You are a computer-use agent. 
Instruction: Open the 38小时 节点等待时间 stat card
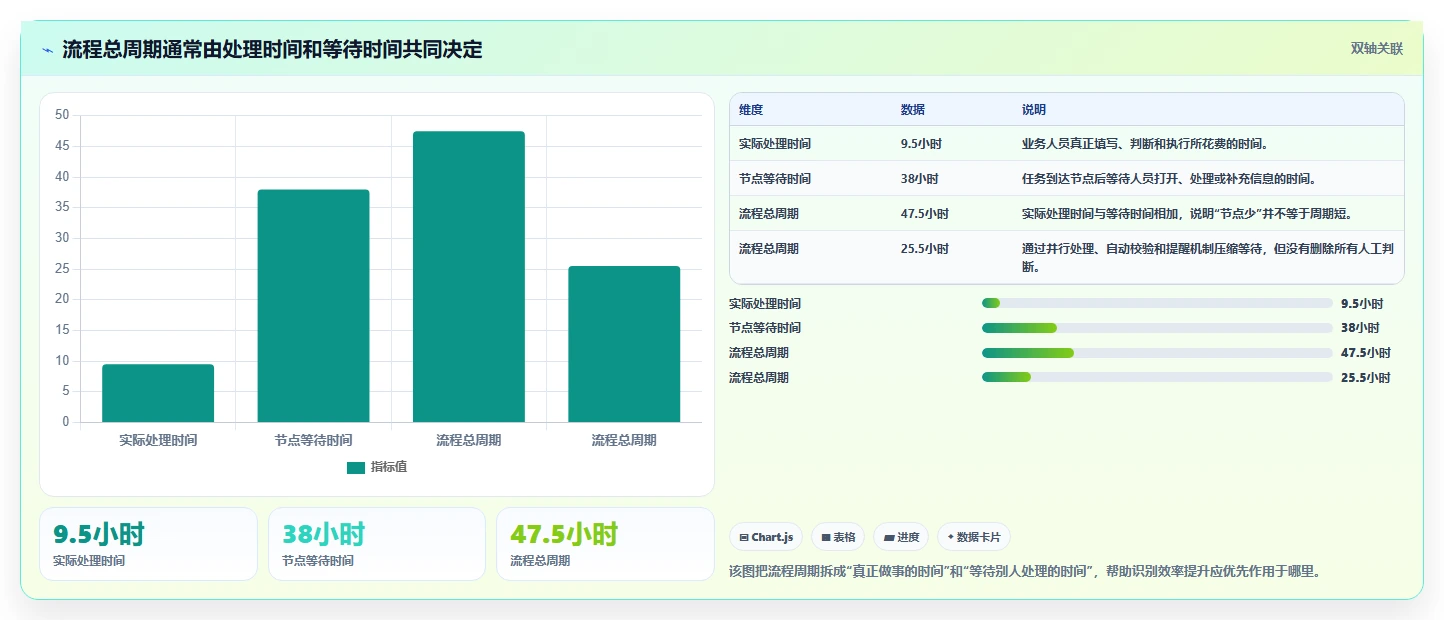(377, 544)
